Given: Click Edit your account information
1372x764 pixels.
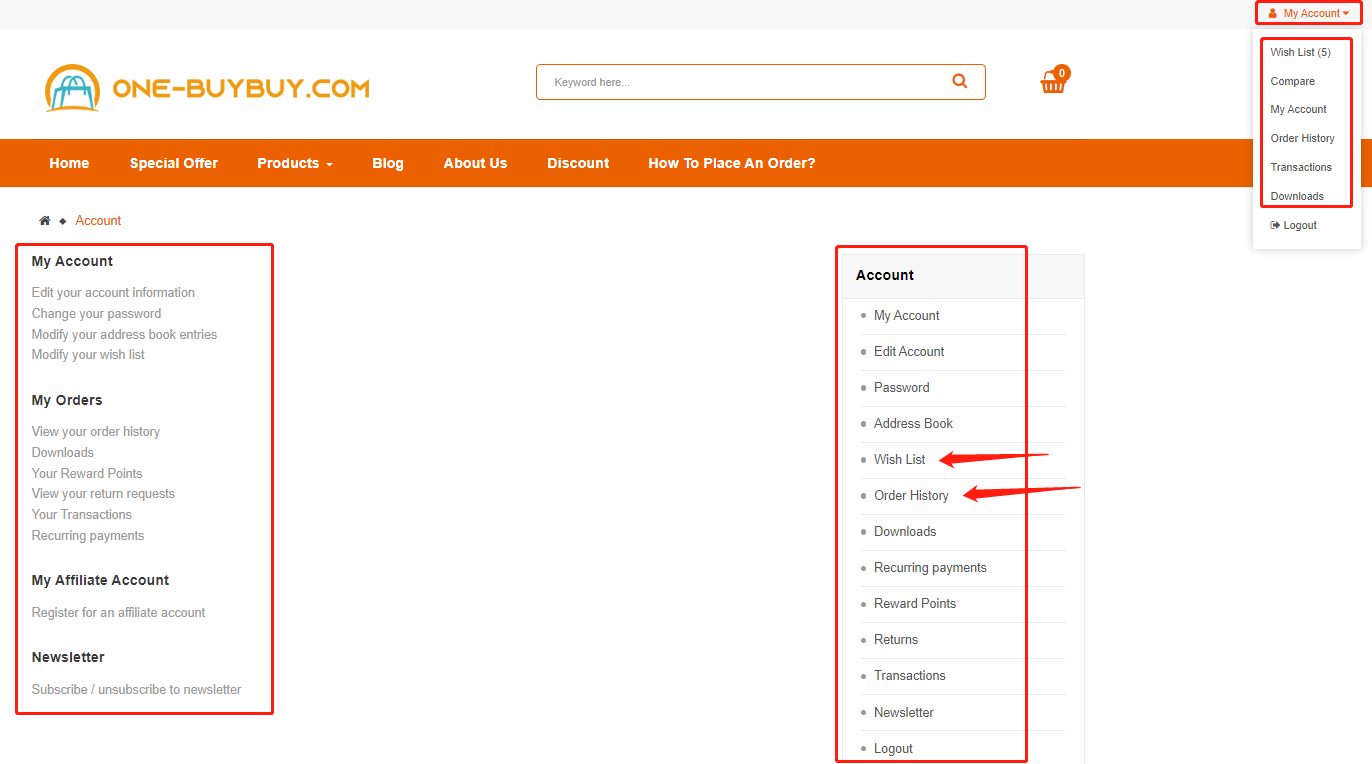Looking at the screenshot, I should tap(113, 293).
